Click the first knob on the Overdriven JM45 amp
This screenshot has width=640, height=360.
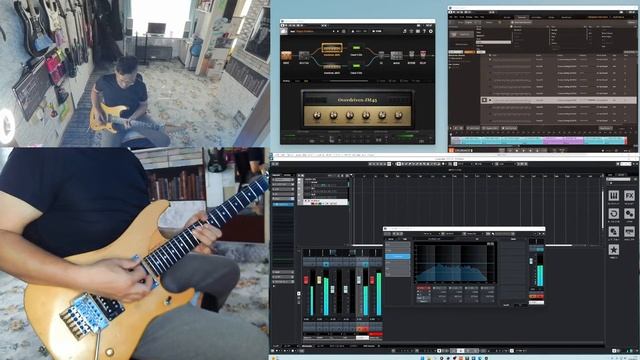tap(317, 116)
